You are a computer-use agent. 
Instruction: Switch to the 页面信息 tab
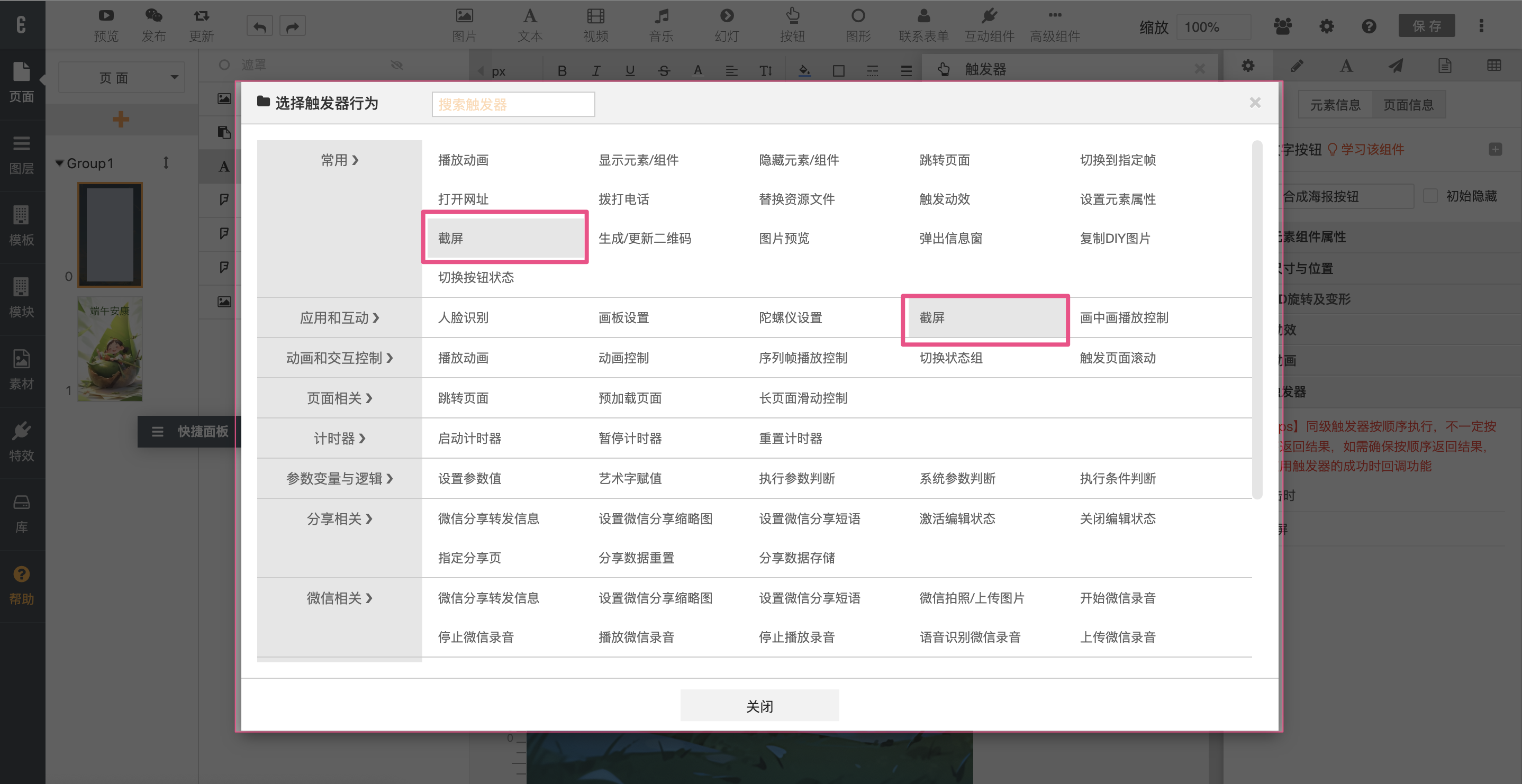1408,105
